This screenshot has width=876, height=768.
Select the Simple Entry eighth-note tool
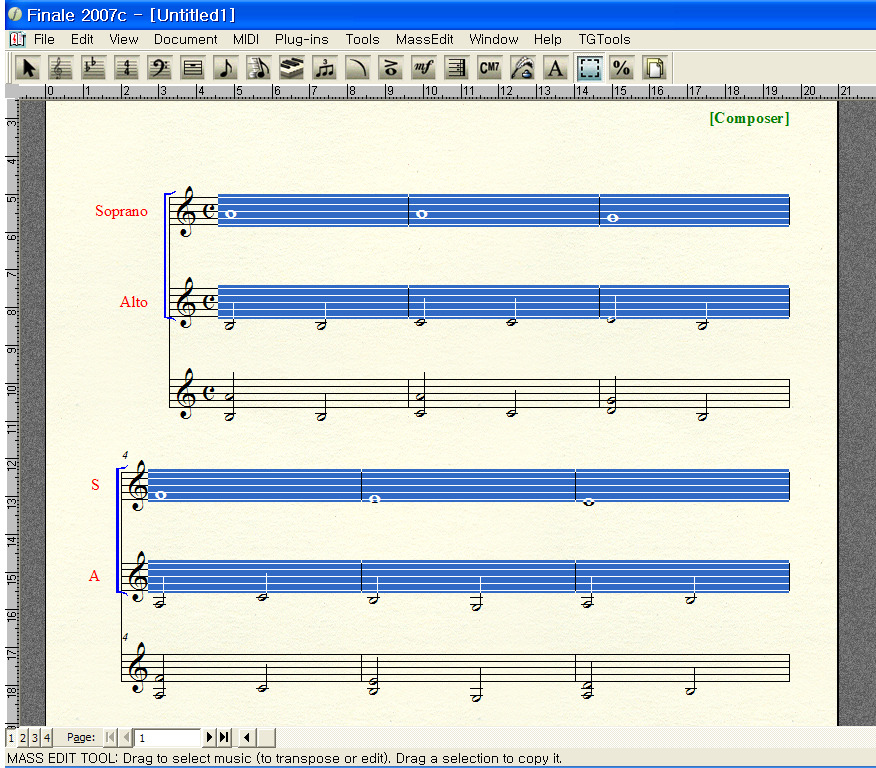click(226, 68)
